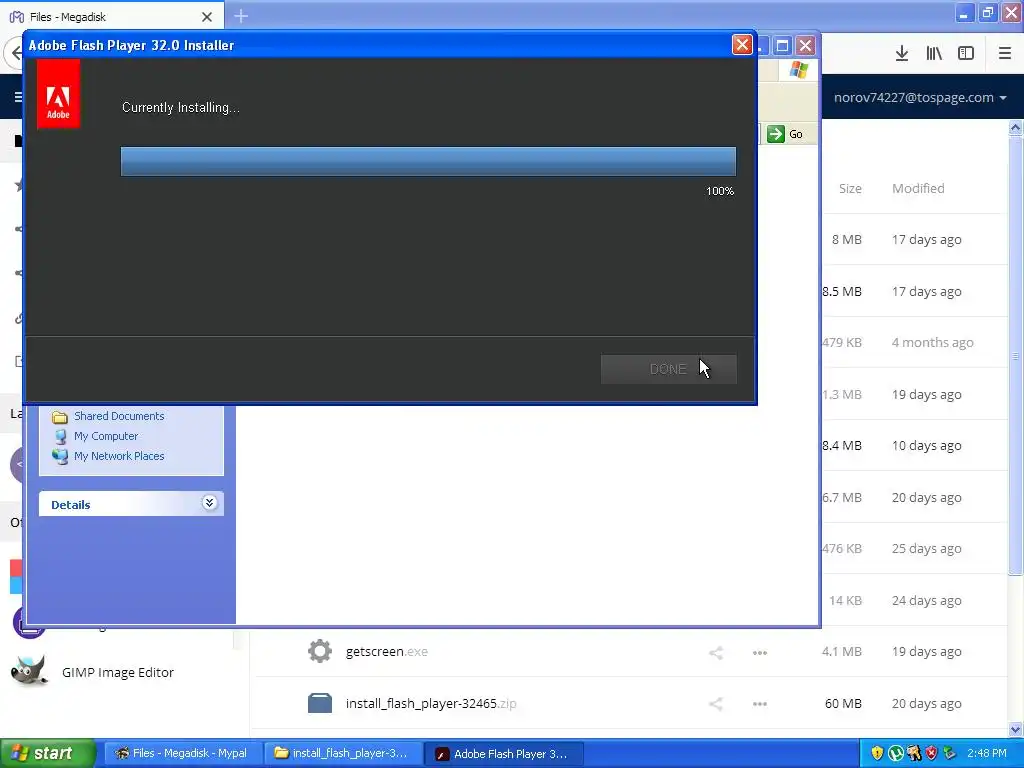Click the Adobe logo in the installer
This screenshot has height=768, width=1024.
coord(58,94)
